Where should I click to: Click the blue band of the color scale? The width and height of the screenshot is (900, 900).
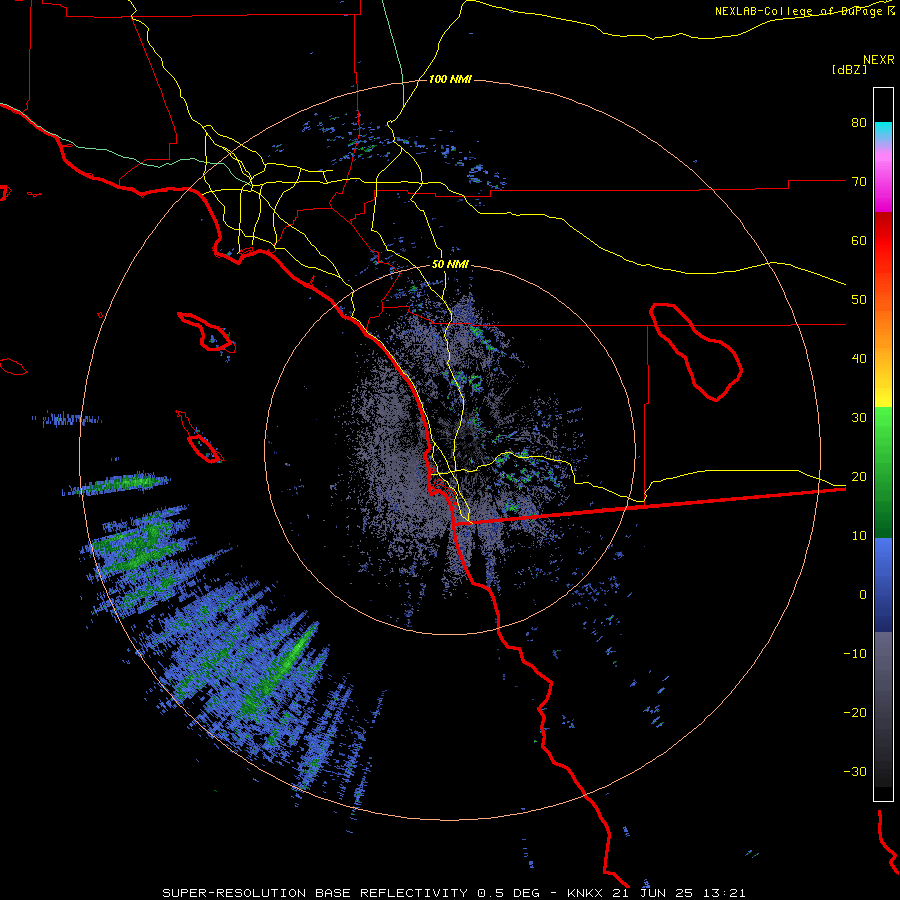(x=883, y=584)
